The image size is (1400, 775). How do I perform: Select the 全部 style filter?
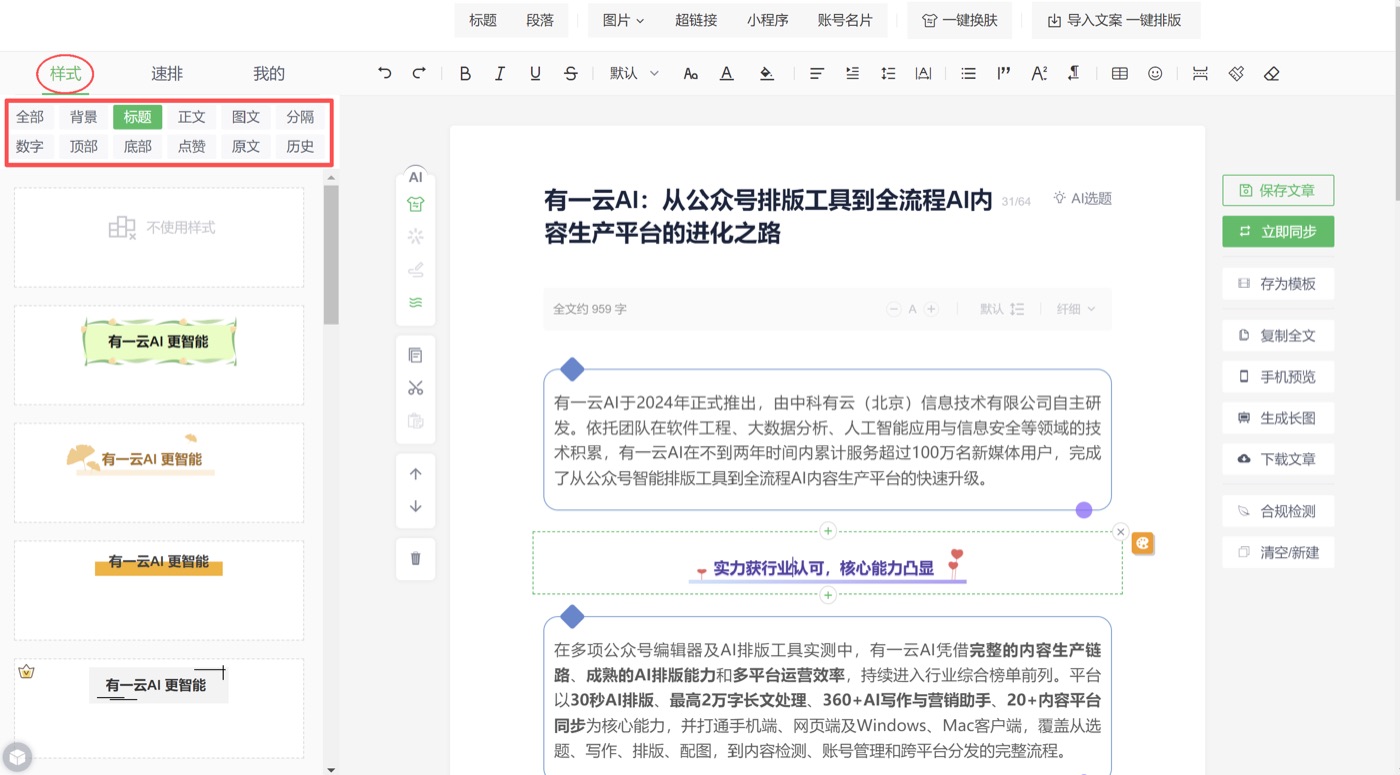tap(30, 117)
